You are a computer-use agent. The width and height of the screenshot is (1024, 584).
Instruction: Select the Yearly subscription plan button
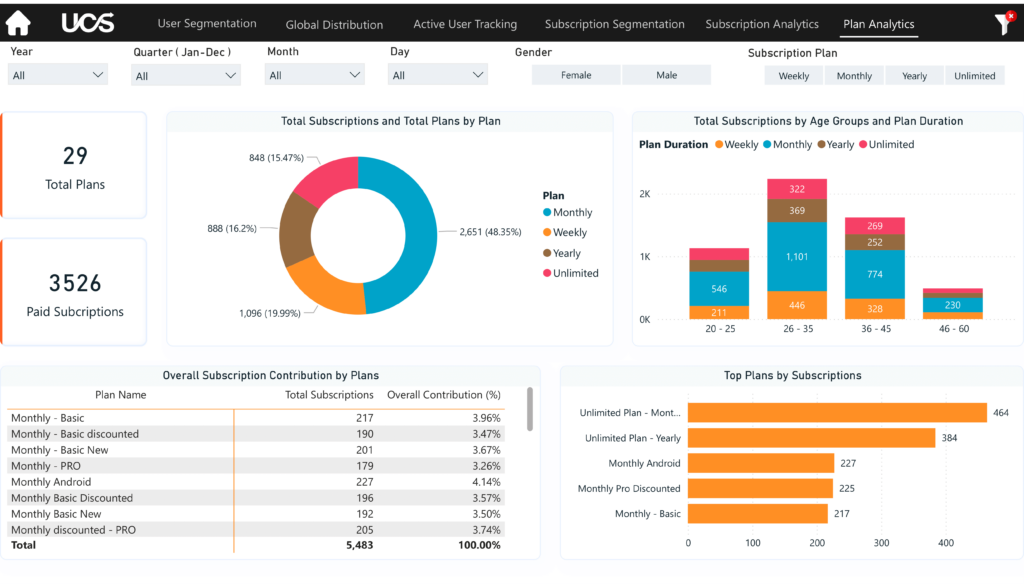click(x=914, y=76)
